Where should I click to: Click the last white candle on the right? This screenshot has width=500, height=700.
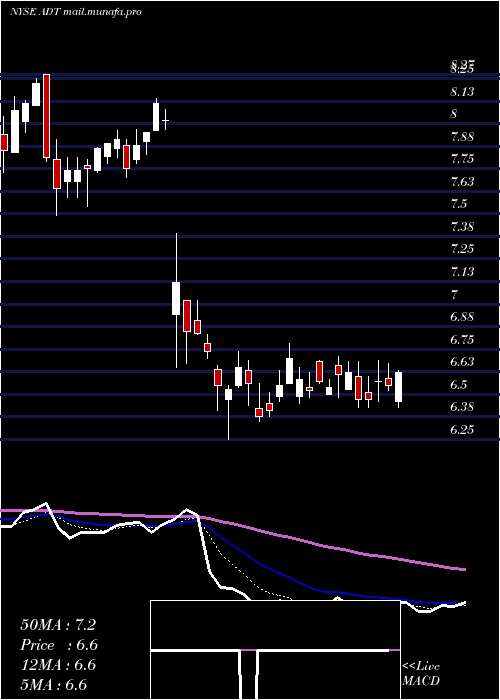point(399,387)
